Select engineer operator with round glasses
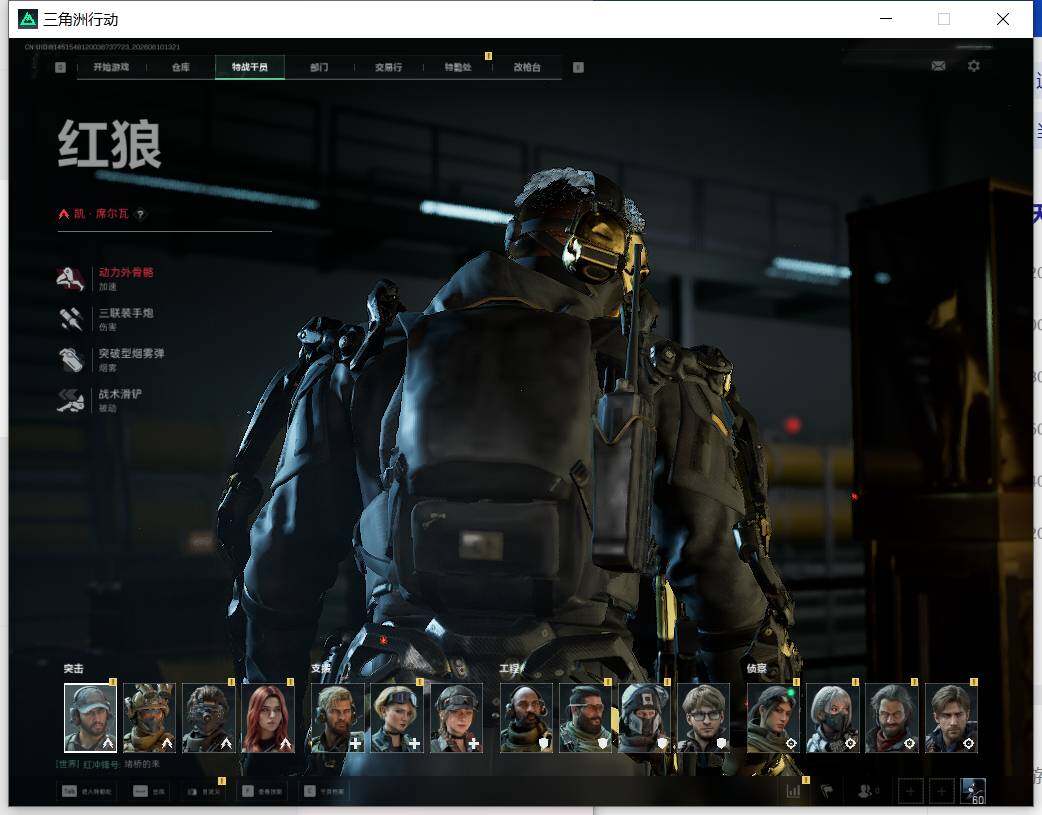 704,718
